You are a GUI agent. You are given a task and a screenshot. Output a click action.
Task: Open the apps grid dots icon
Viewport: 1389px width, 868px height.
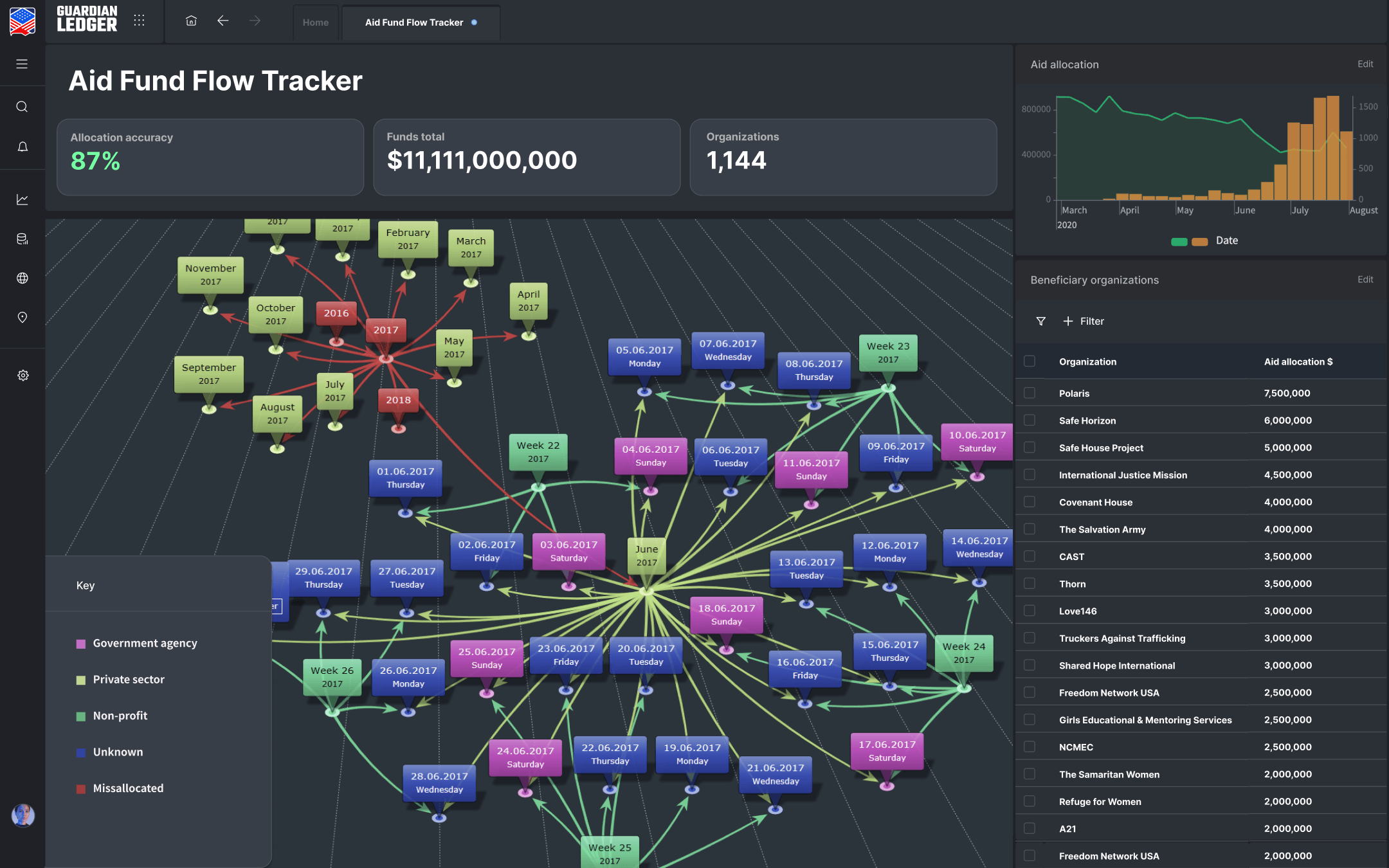coord(139,21)
